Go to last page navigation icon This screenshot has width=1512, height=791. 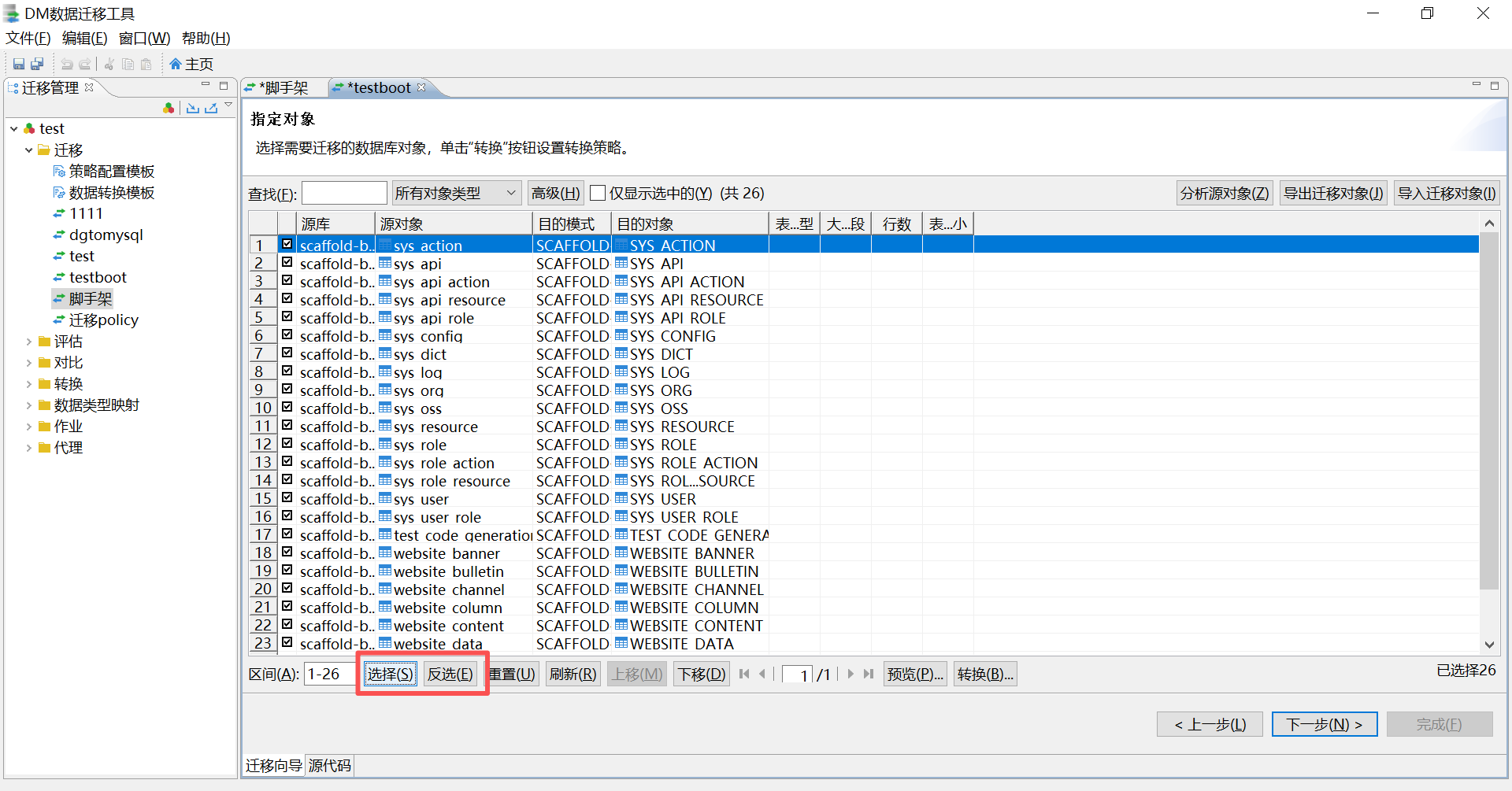(x=869, y=674)
